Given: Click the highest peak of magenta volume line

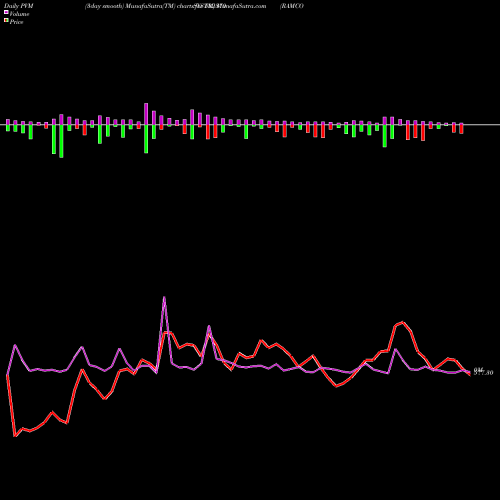Looking at the screenshot, I should 164,297.
